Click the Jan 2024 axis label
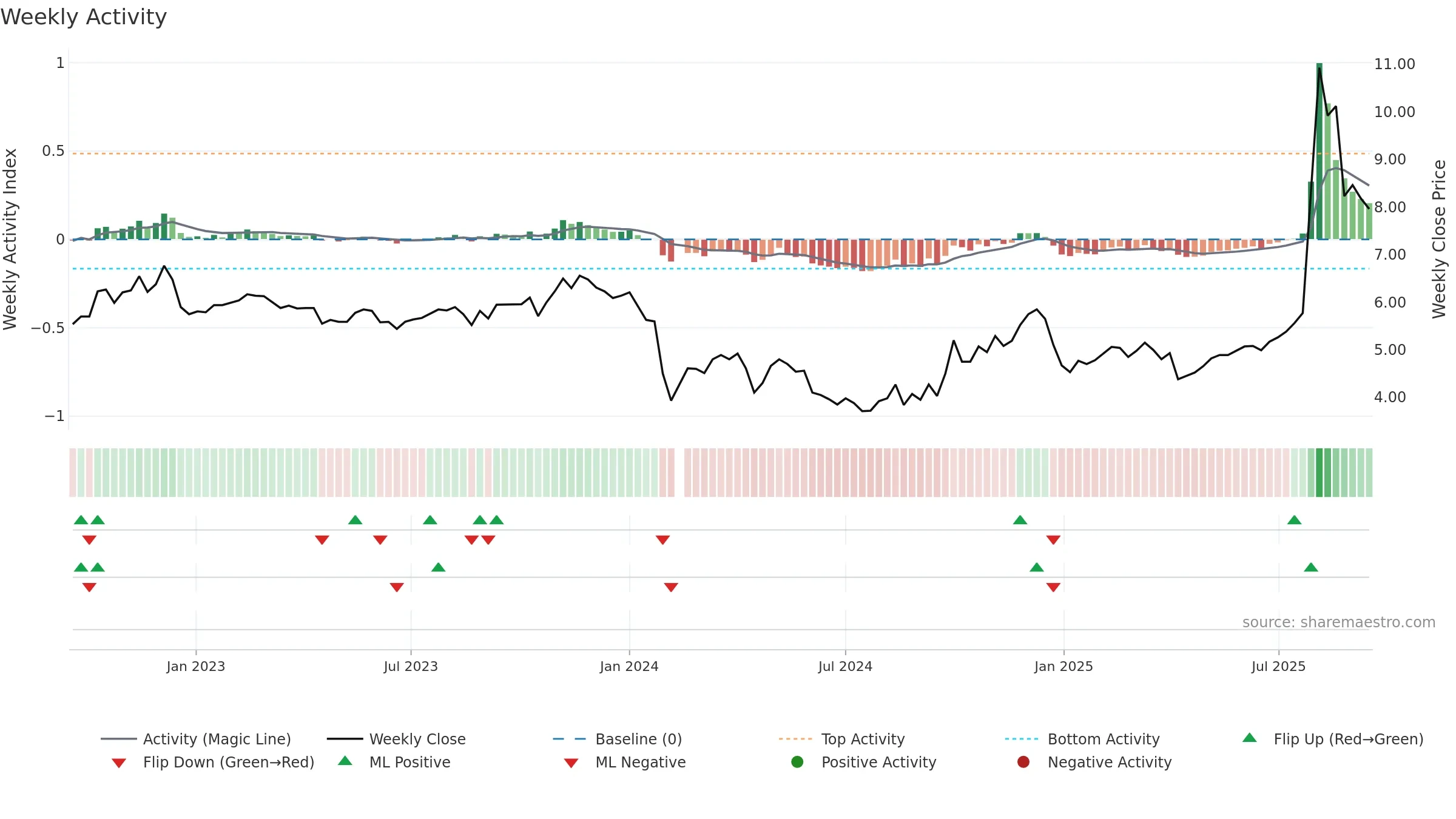 629,666
